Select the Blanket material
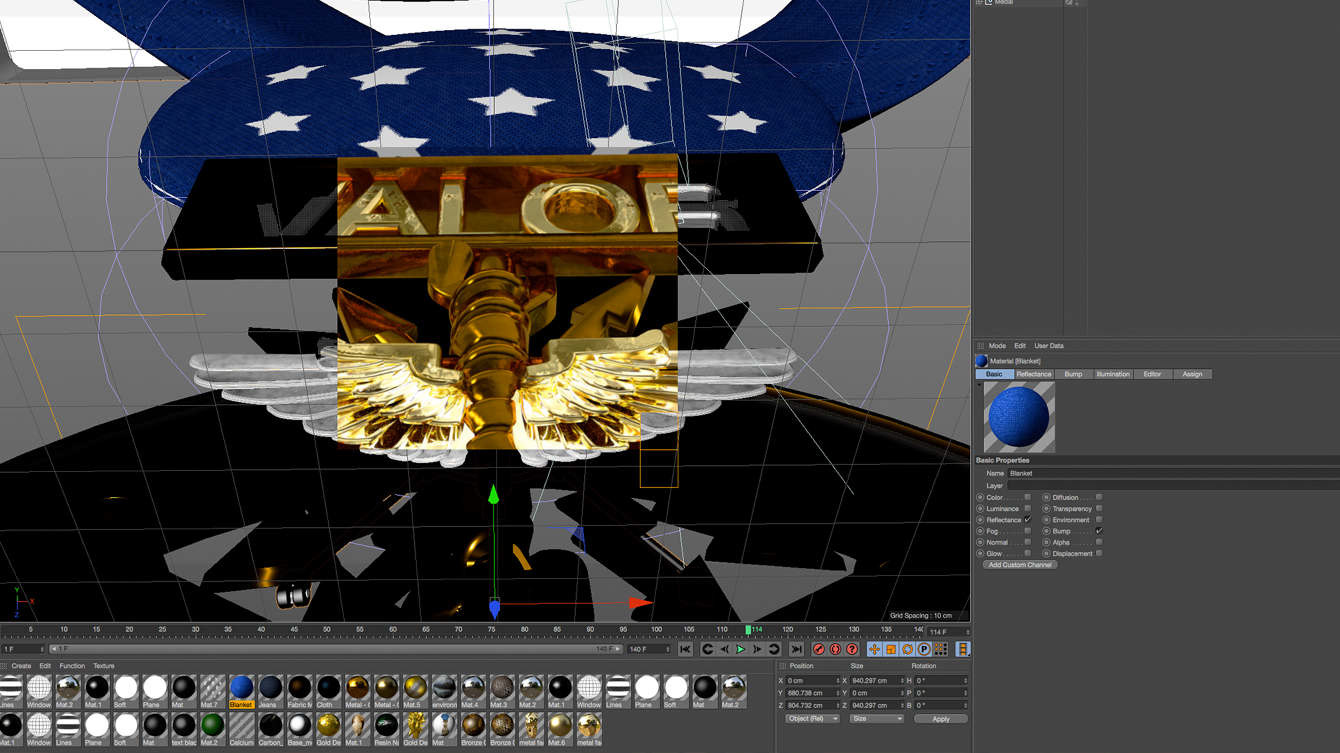Viewport: 1340px width, 753px height. pyautogui.click(x=241, y=690)
